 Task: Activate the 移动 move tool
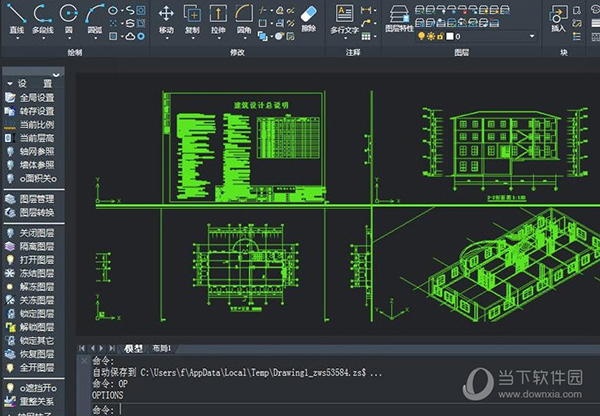[x=166, y=17]
